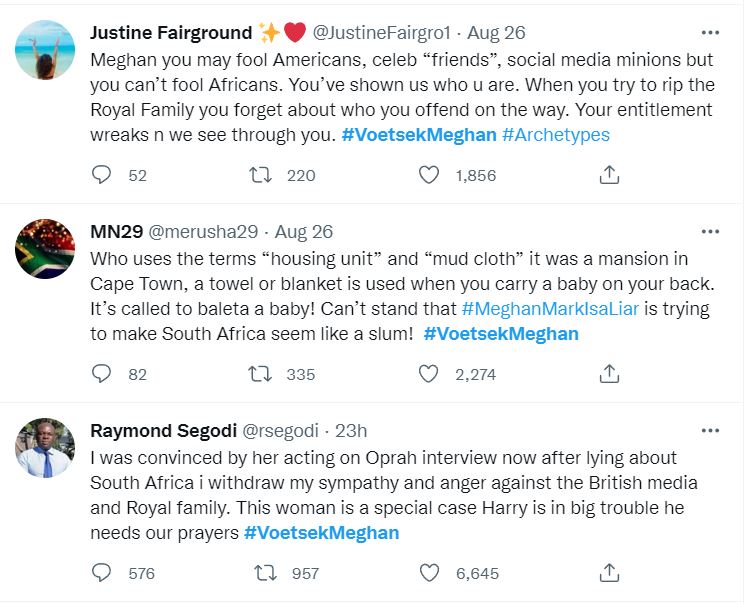Reply to MN29's tweet
Viewport: 747px width, 604px height.
pos(102,374)
